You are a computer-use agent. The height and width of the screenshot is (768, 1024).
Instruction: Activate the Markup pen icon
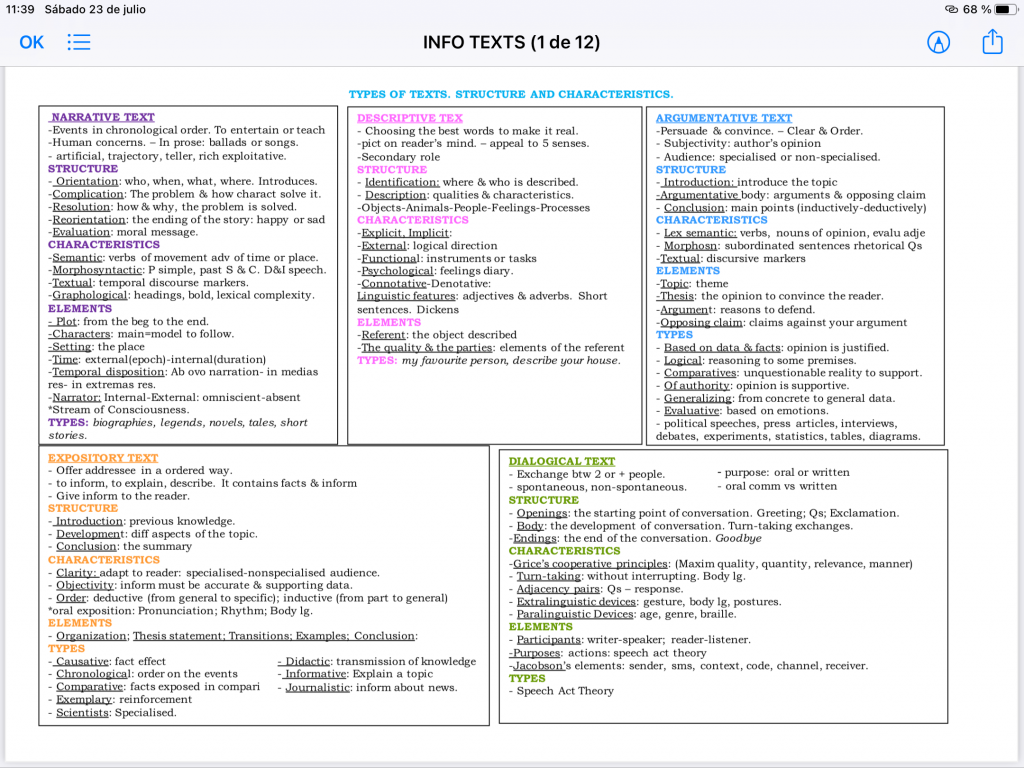(938, 42)
